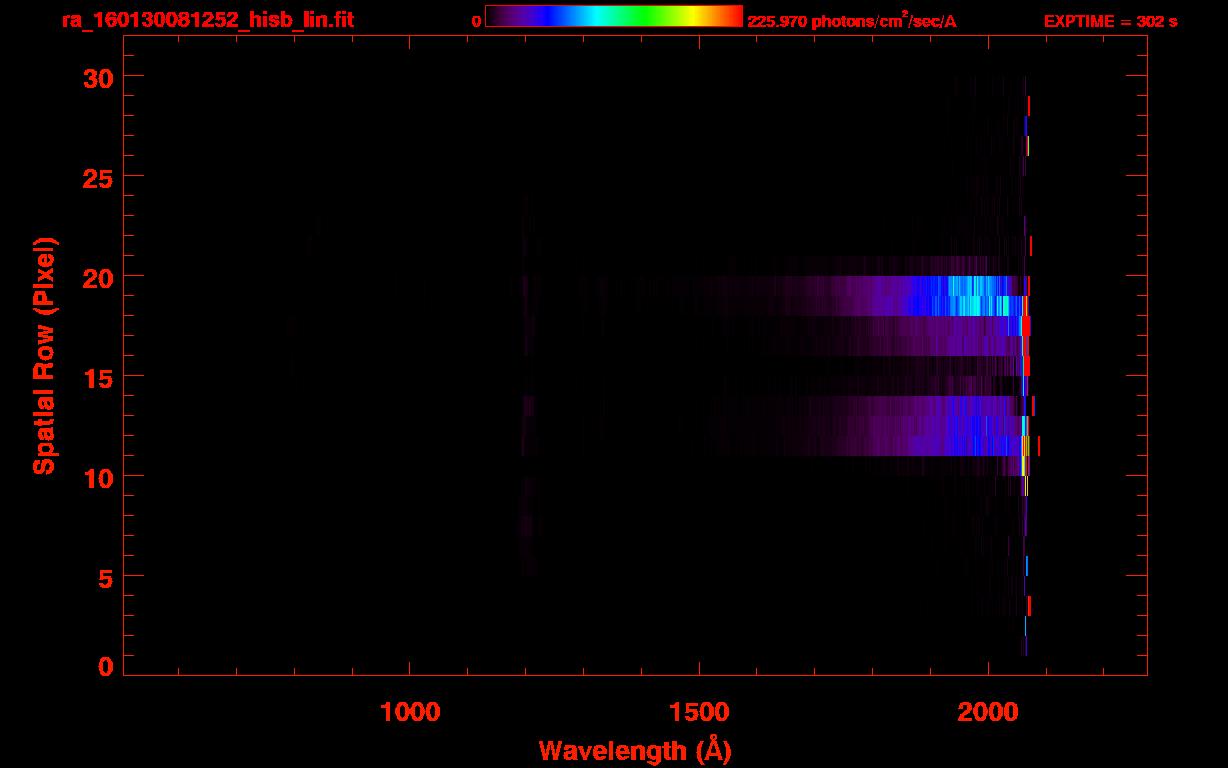Click the Spatial Row (Pixel) axis title
The width and height of the screenshot is (1228, 768).
point(44,355)
